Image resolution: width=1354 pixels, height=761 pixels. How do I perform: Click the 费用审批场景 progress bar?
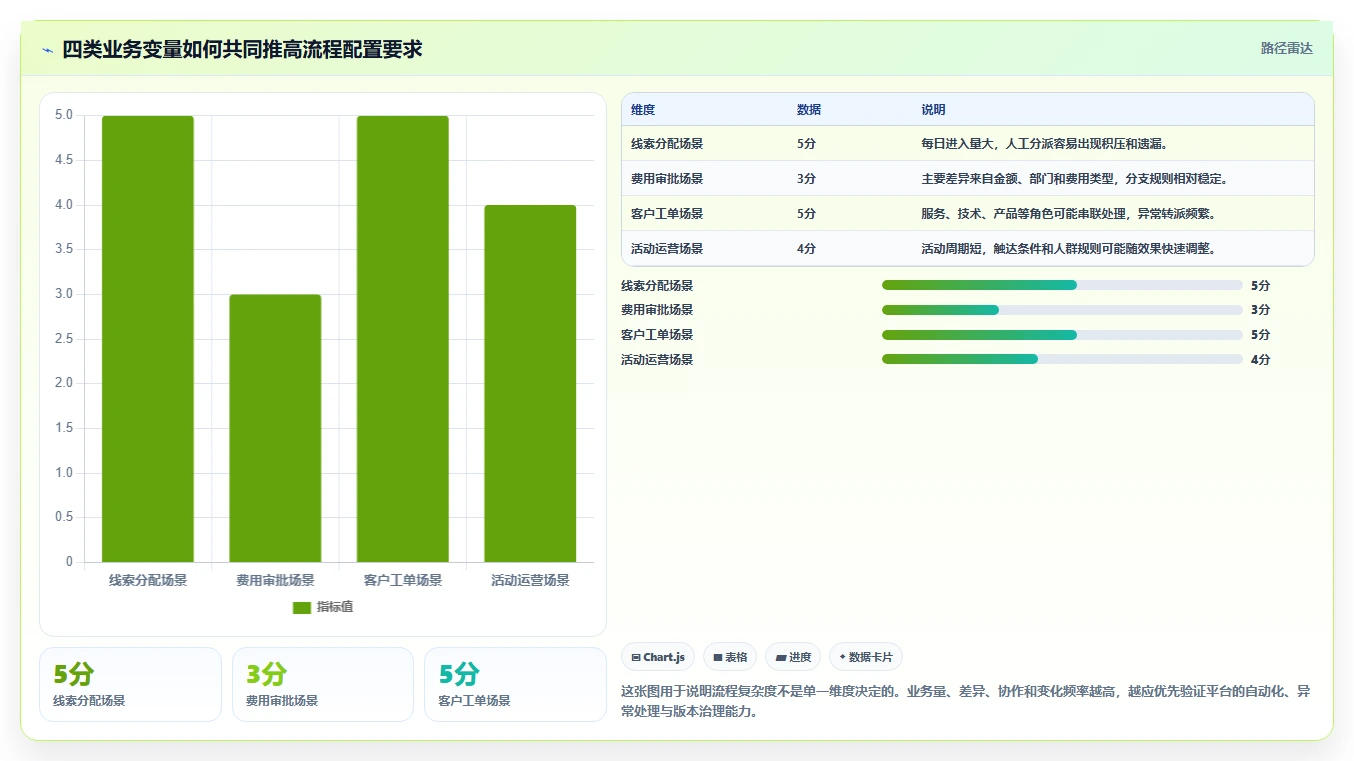(1062, 310)
